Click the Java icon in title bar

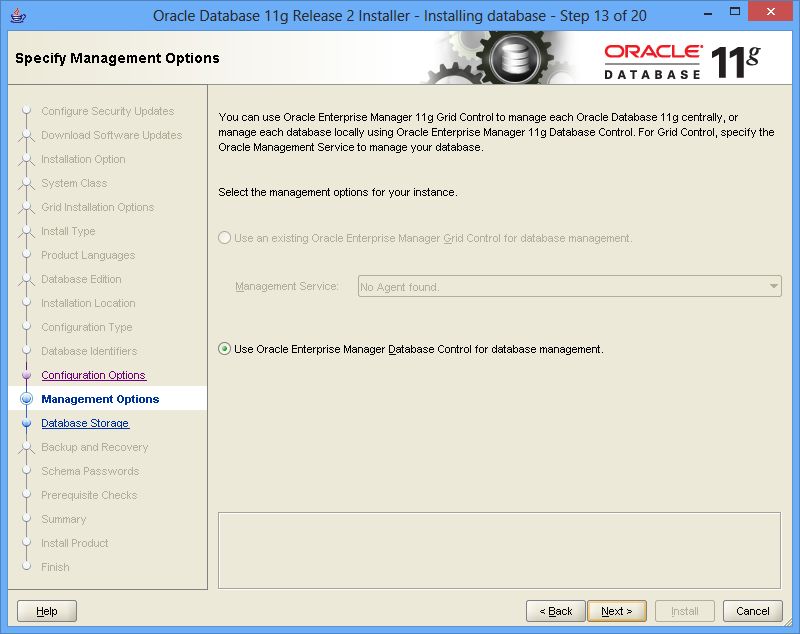pyautogui.click(x=18, y=15)
